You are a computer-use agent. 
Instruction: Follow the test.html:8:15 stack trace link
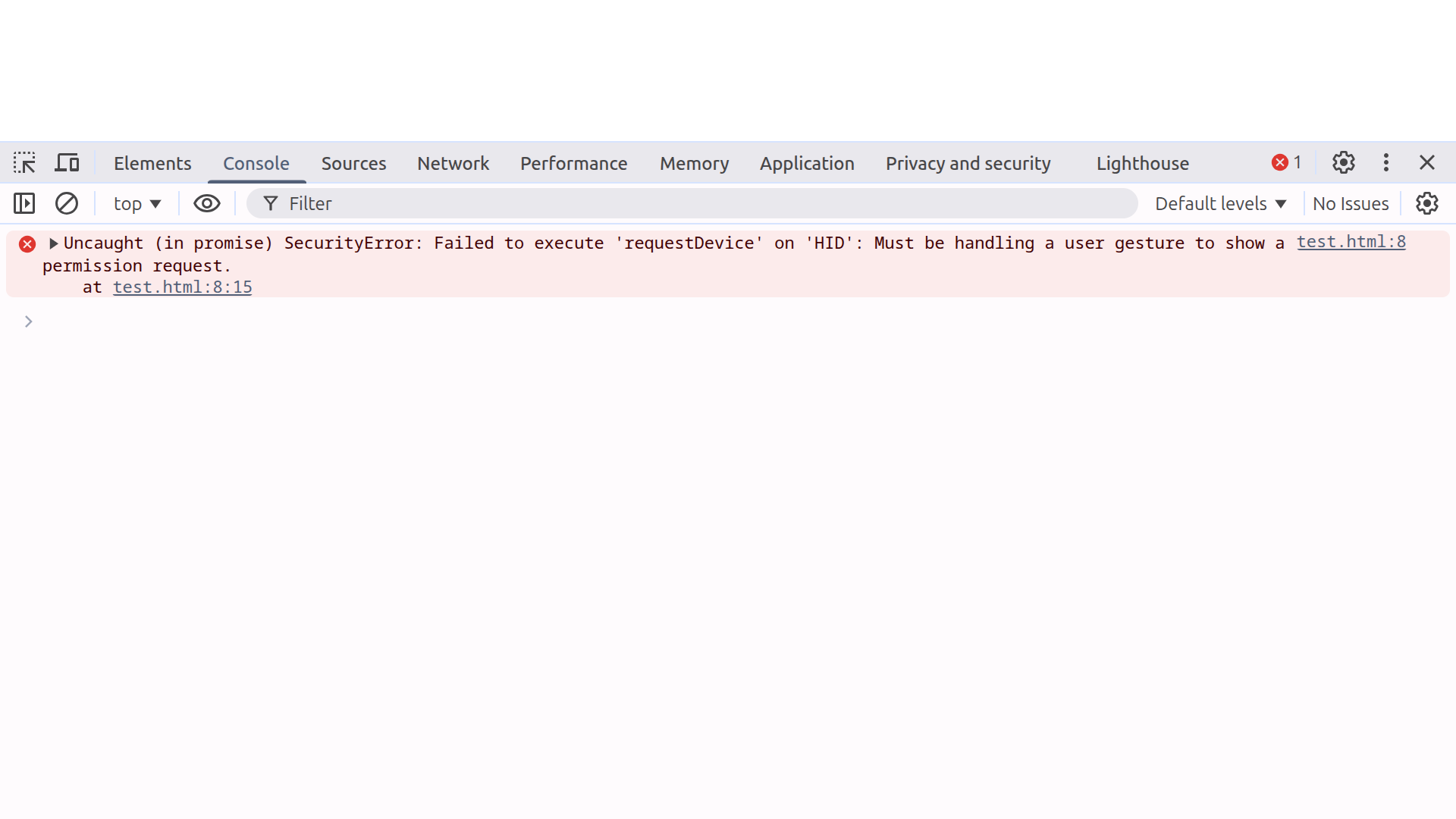click(x=182, y=287)
